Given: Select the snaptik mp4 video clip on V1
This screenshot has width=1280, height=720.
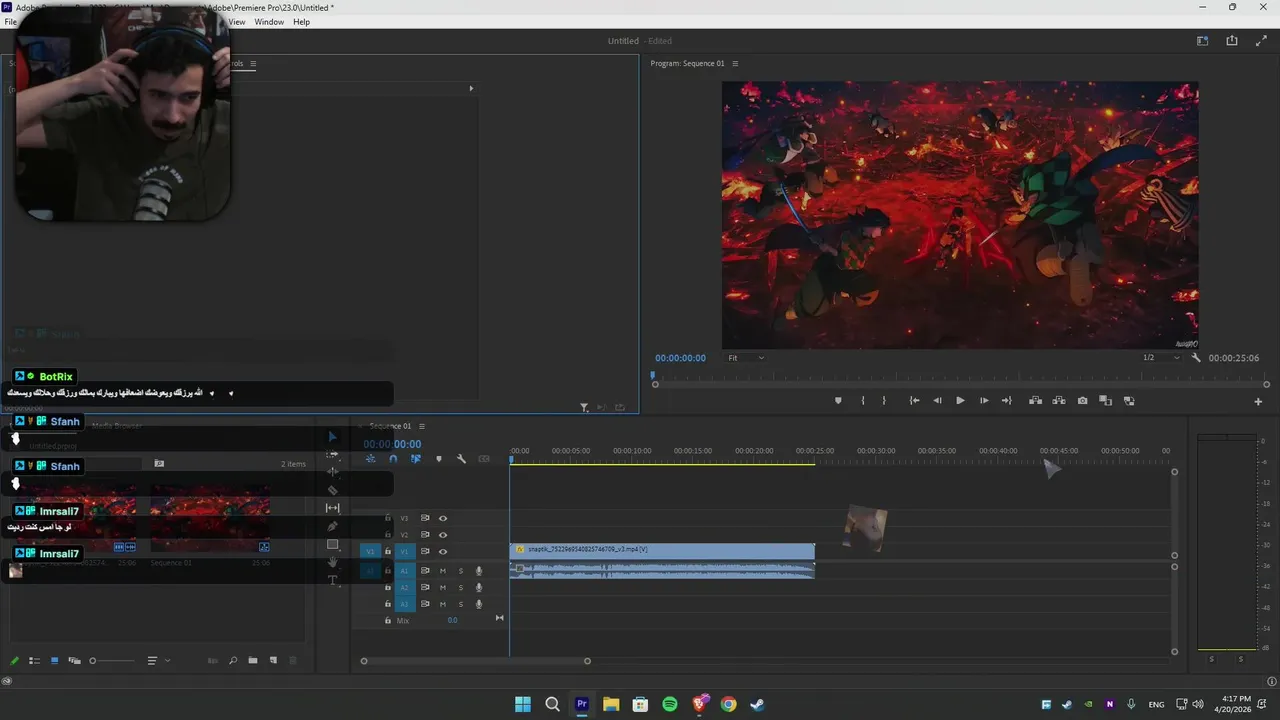Looking at the screenshot, I should [x=662, y=550].
